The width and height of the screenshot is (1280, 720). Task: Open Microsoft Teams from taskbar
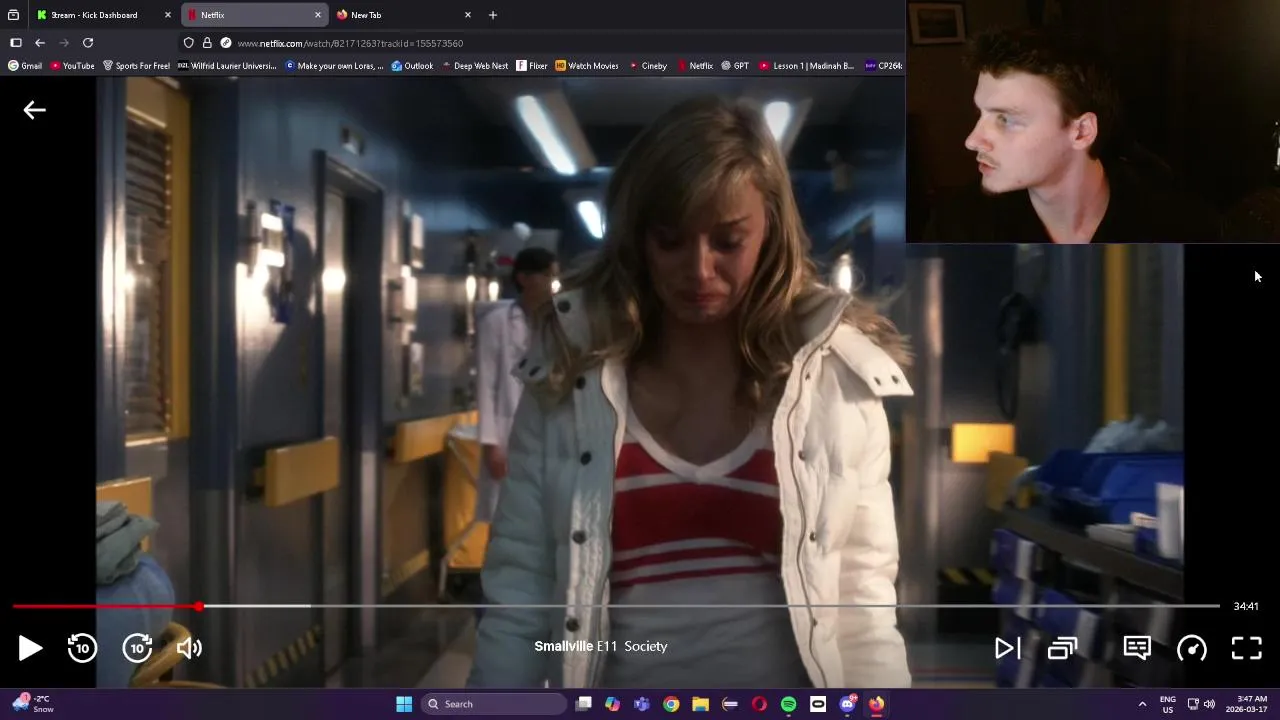642,704
